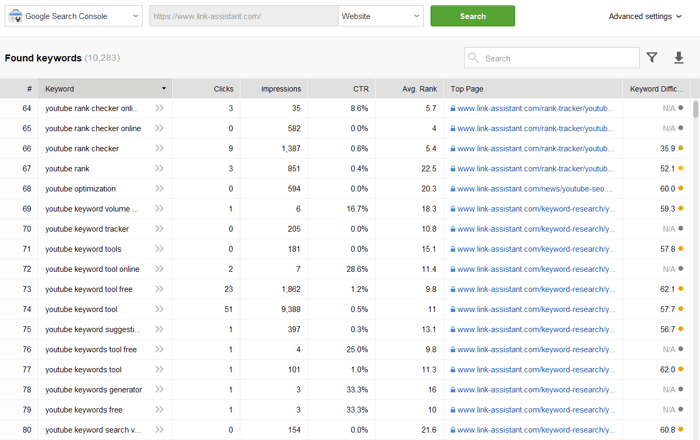The width and height of the screenshot is (700, 440).
Task: Click difficulty value 62.1
Action: pyautogui.click(x=667, y=289)
